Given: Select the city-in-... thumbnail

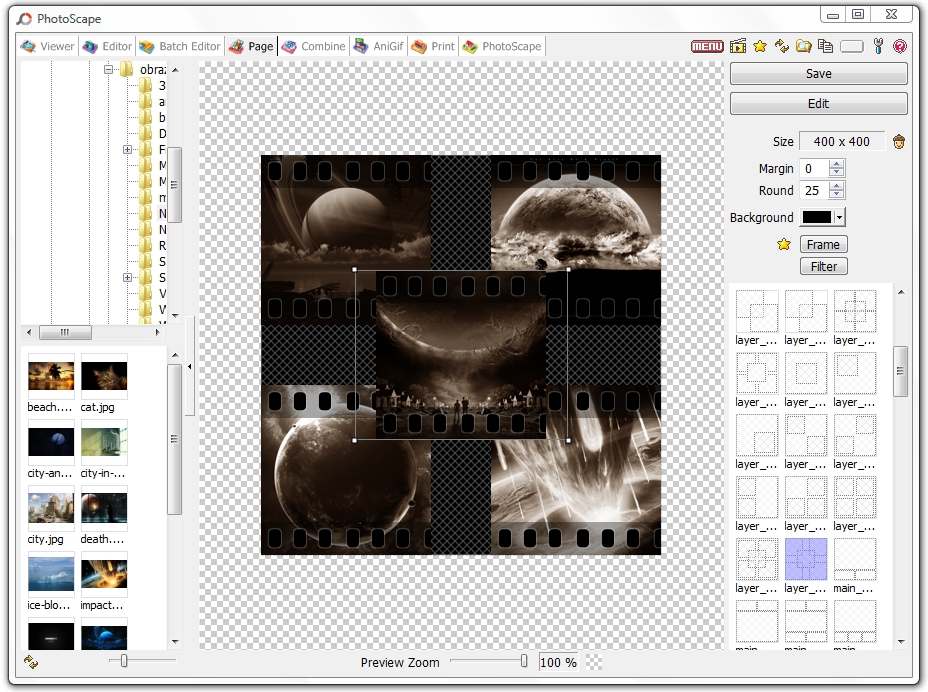Looking at the screenshot, I should point(104,443).
